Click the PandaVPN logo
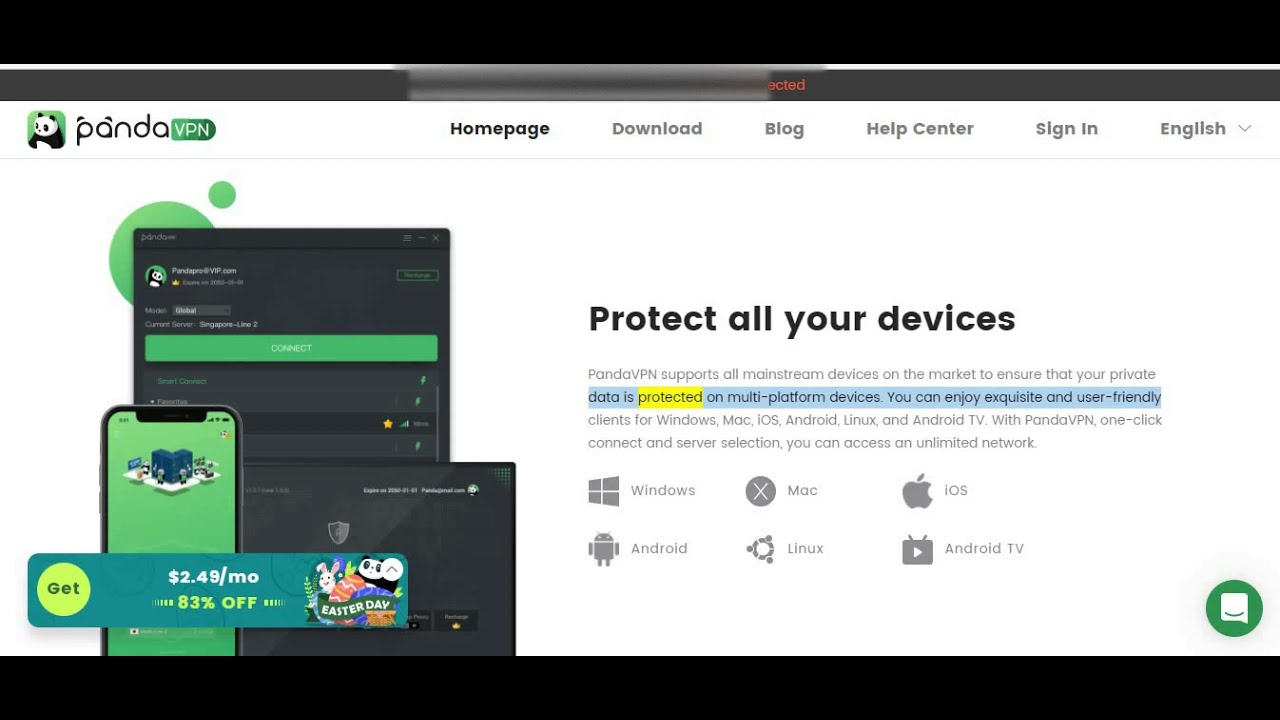Screen dimensions: 1280x720 click(121, 129)
